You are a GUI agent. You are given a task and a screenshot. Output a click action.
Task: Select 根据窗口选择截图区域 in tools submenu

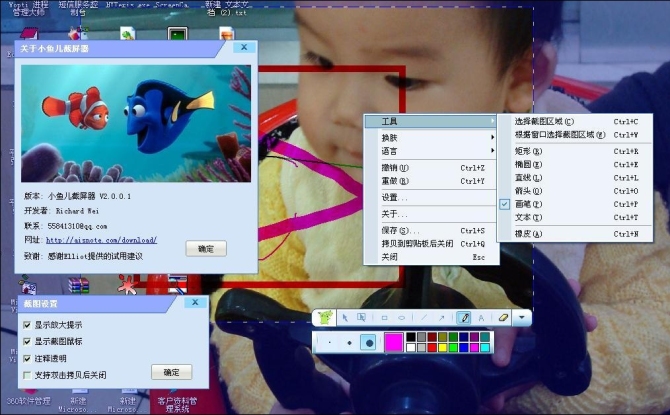tap(575, 135)
